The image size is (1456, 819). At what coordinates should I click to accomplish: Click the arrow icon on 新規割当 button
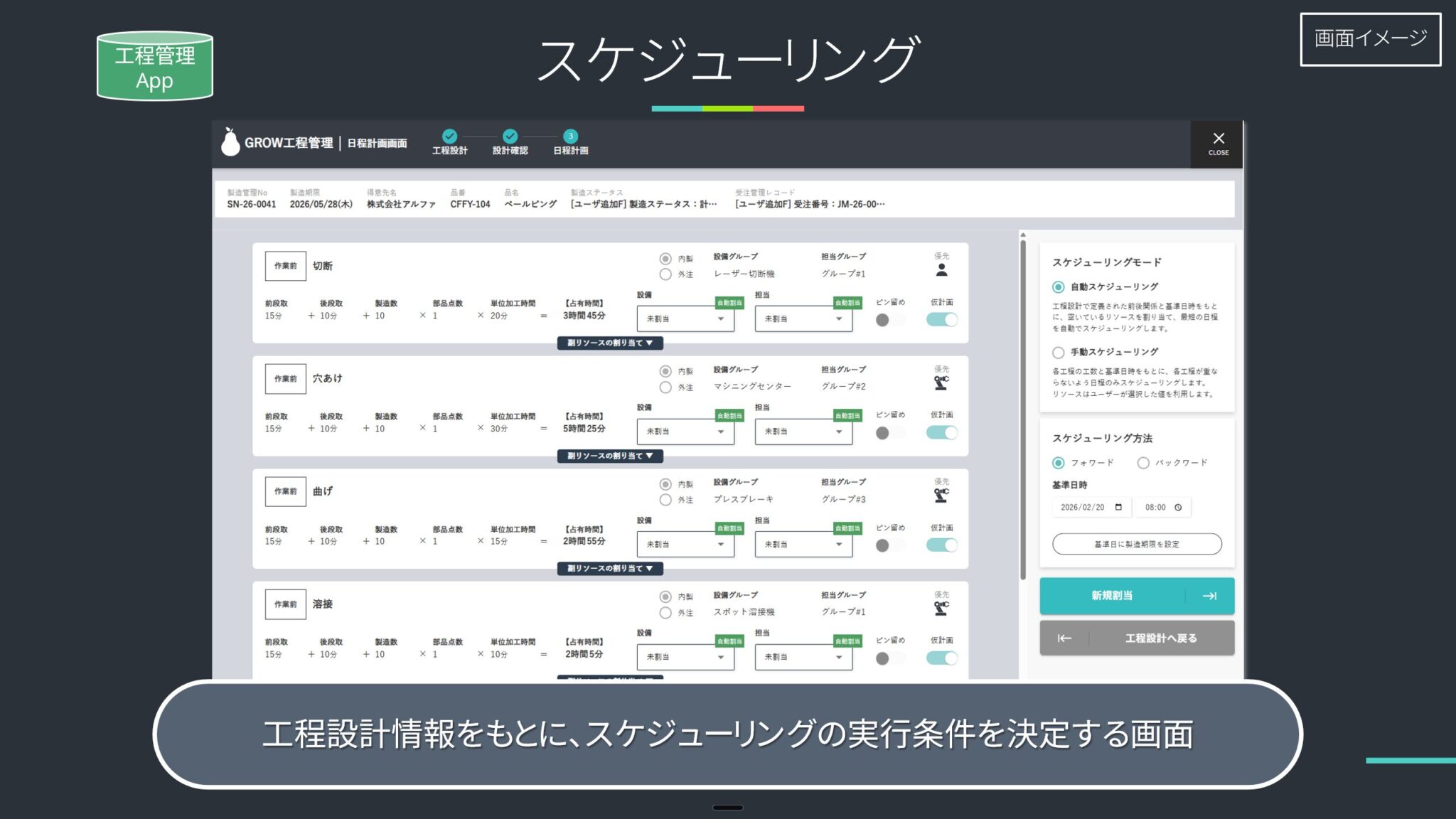(1209, 596)
